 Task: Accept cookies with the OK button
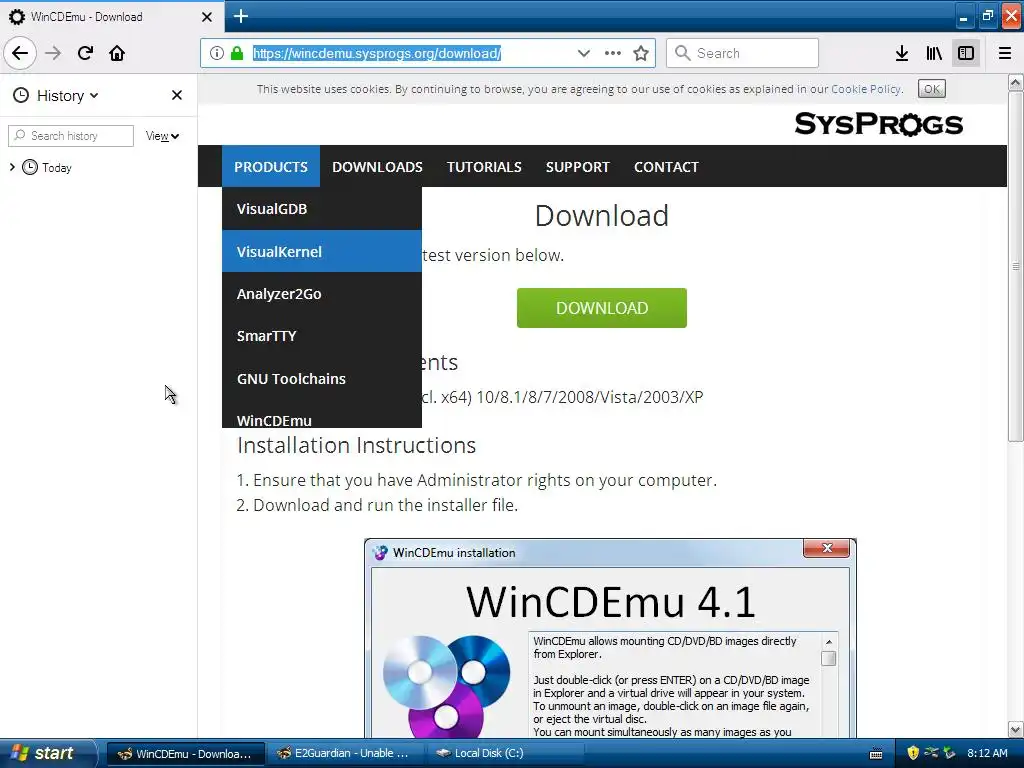tap(931, 89)
